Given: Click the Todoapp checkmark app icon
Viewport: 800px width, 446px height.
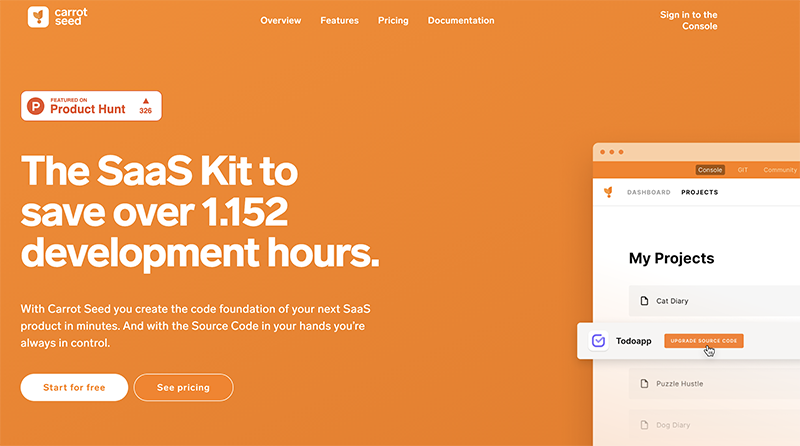Looking at the screenshot, I should click(x=599, y=341).
